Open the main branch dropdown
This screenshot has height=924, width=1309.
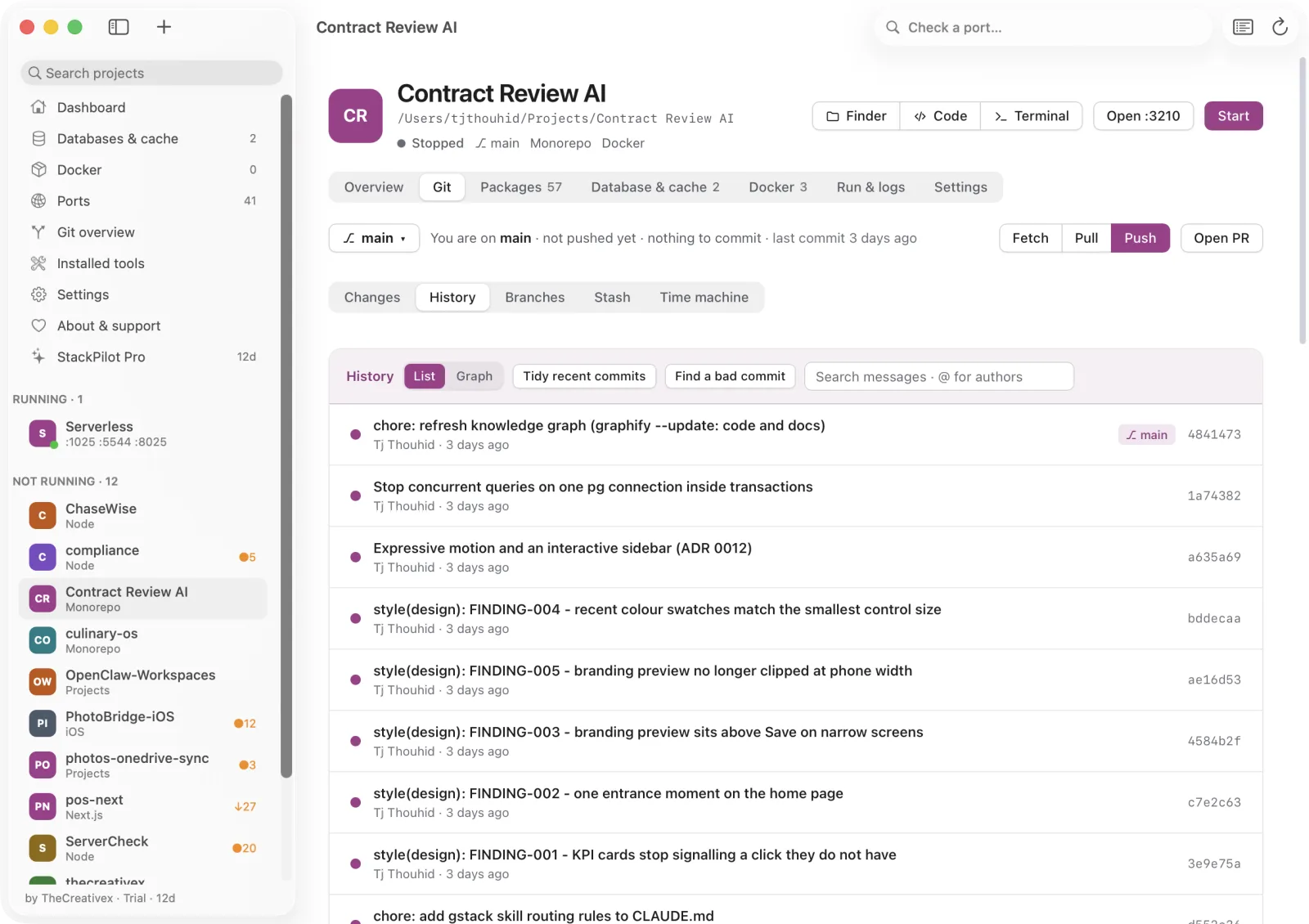click(x=374, y=238)
